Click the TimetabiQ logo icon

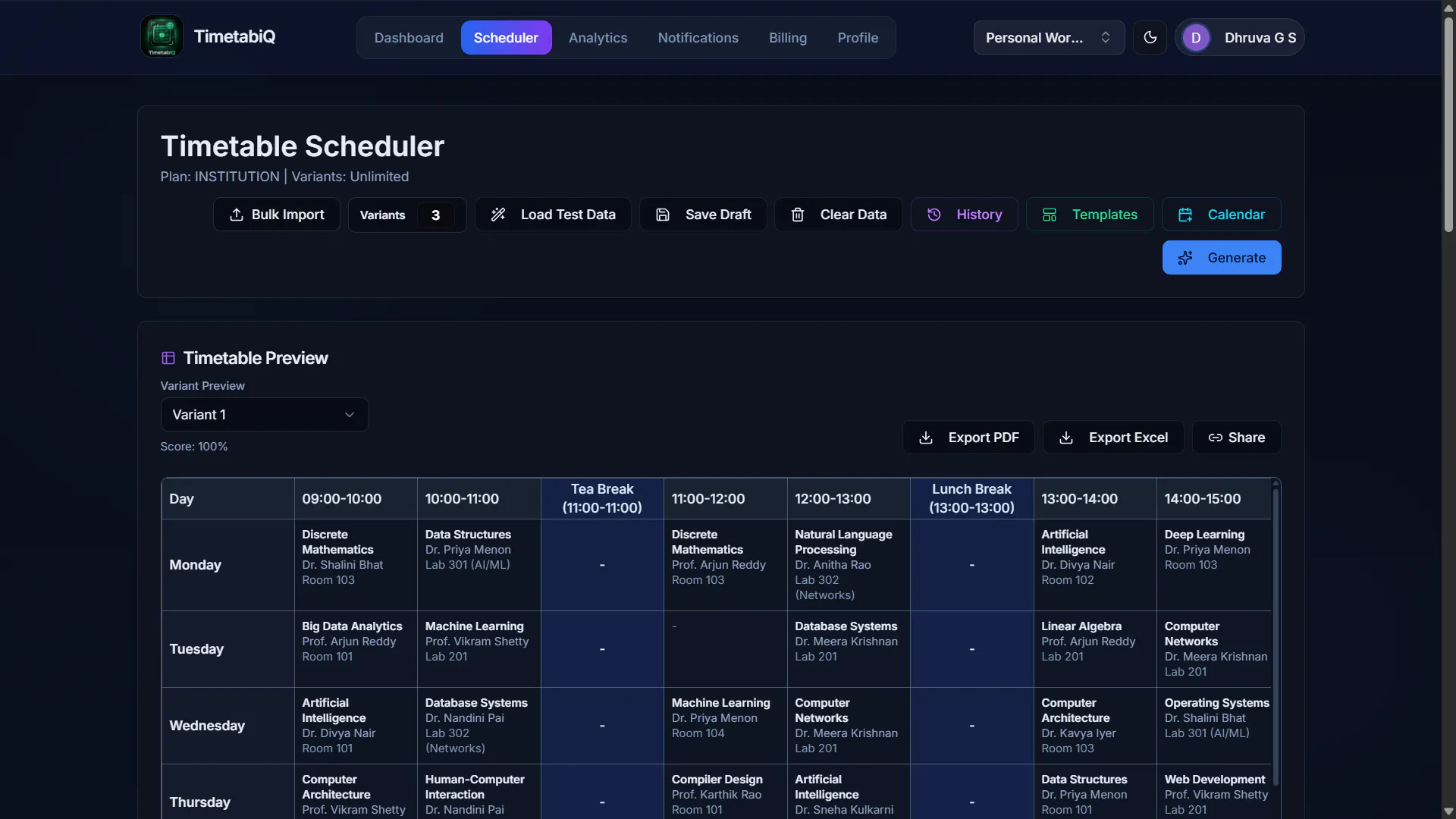click(162, 36)
